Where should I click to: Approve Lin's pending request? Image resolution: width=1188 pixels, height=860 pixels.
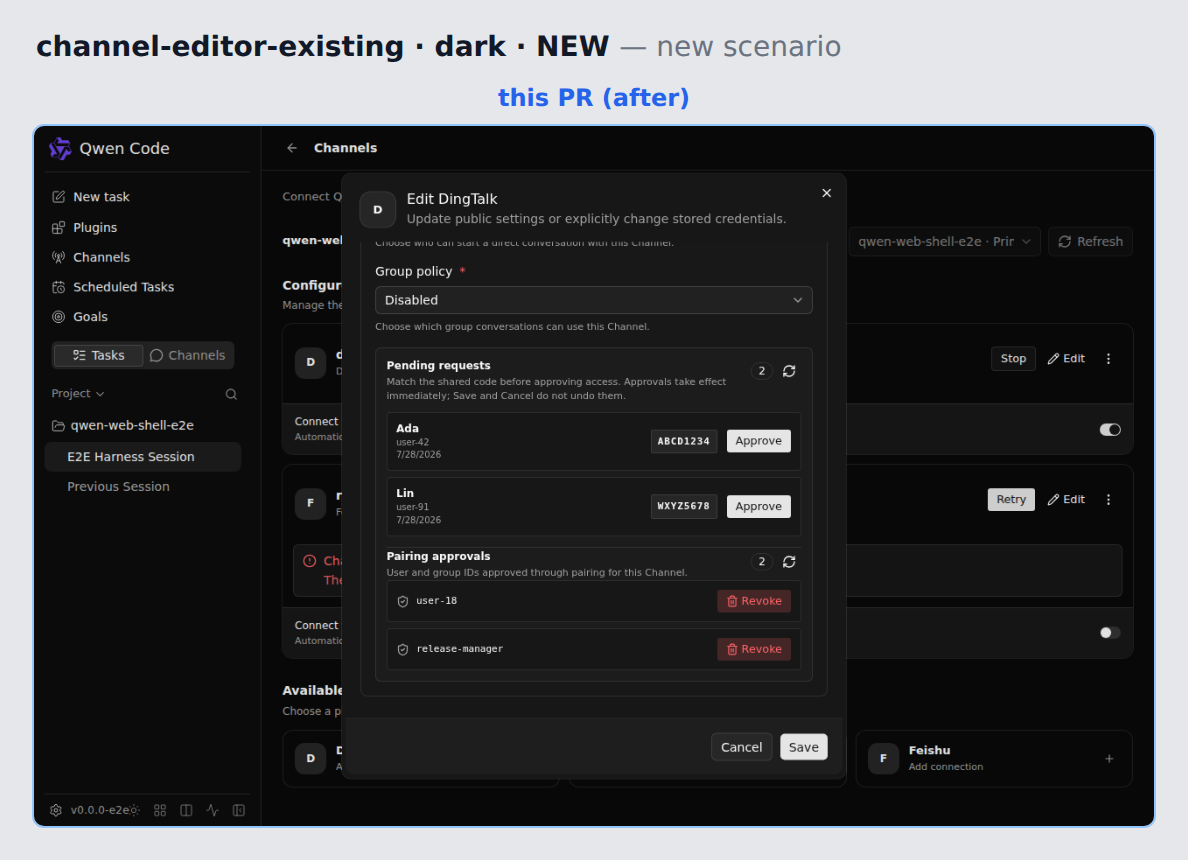click(x=758, y=506)
